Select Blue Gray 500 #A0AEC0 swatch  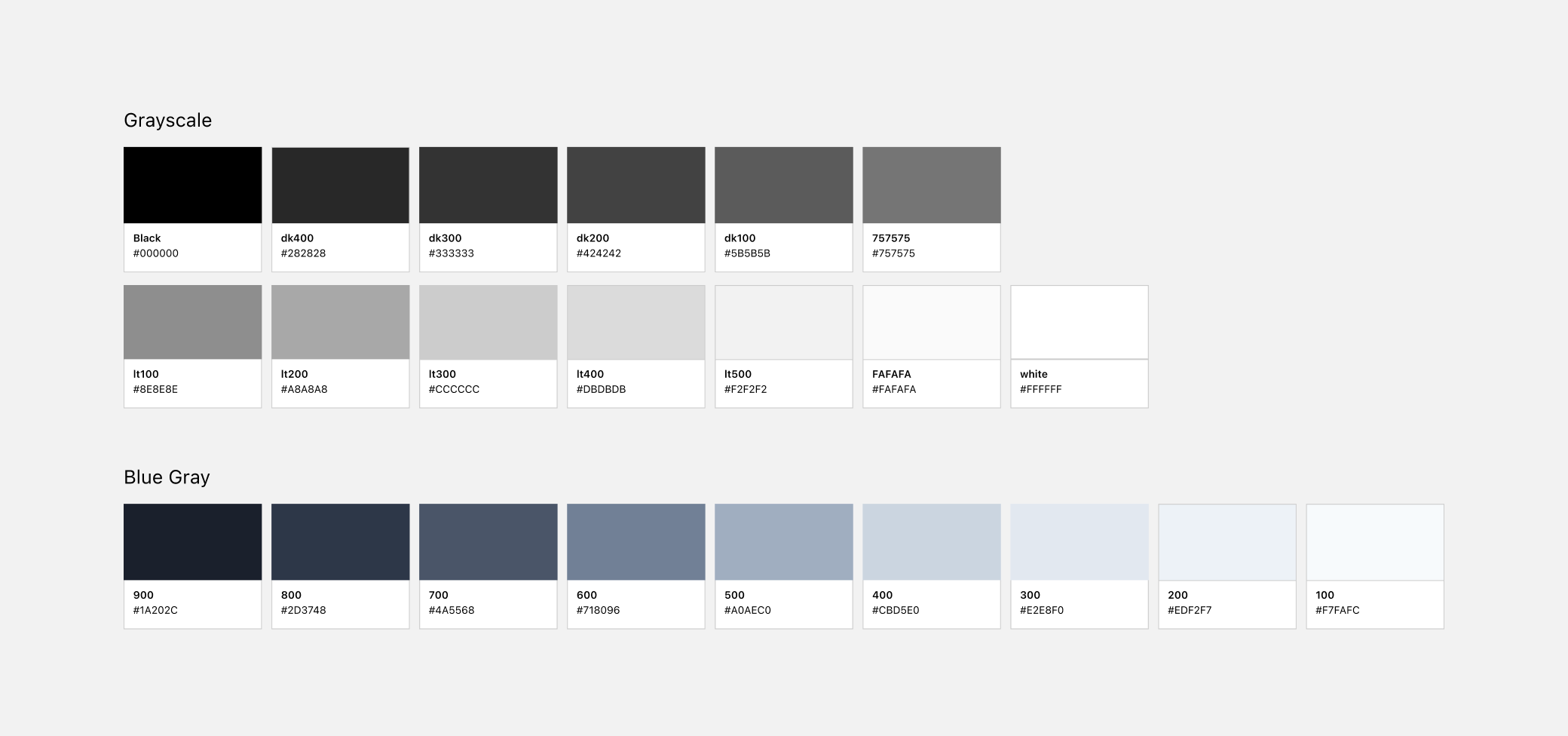point(783,542)
